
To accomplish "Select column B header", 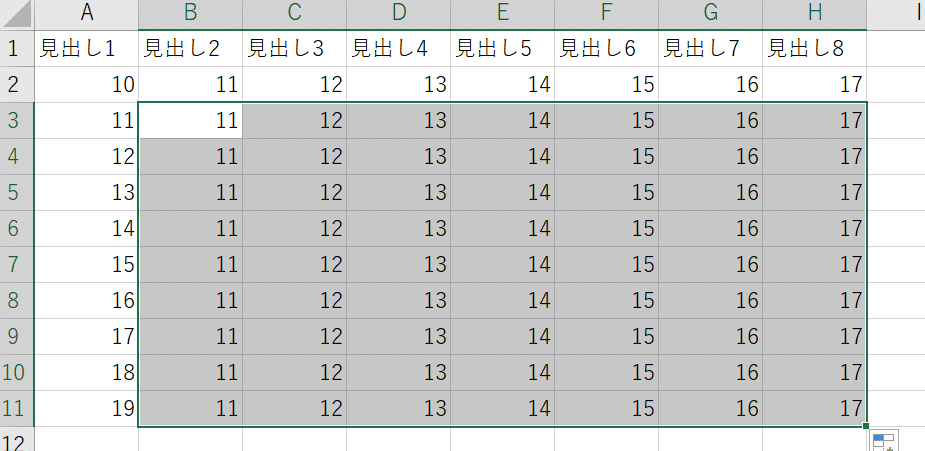I will click(191, 15).
